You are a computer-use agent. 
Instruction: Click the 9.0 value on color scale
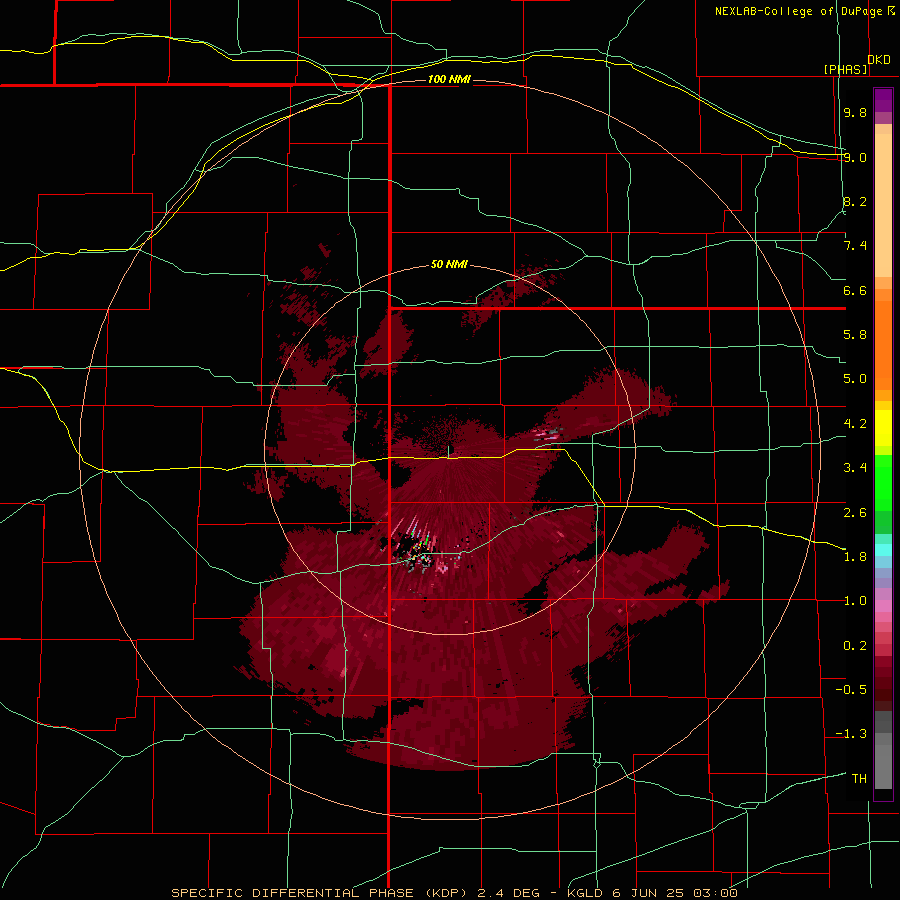[855, 157]
